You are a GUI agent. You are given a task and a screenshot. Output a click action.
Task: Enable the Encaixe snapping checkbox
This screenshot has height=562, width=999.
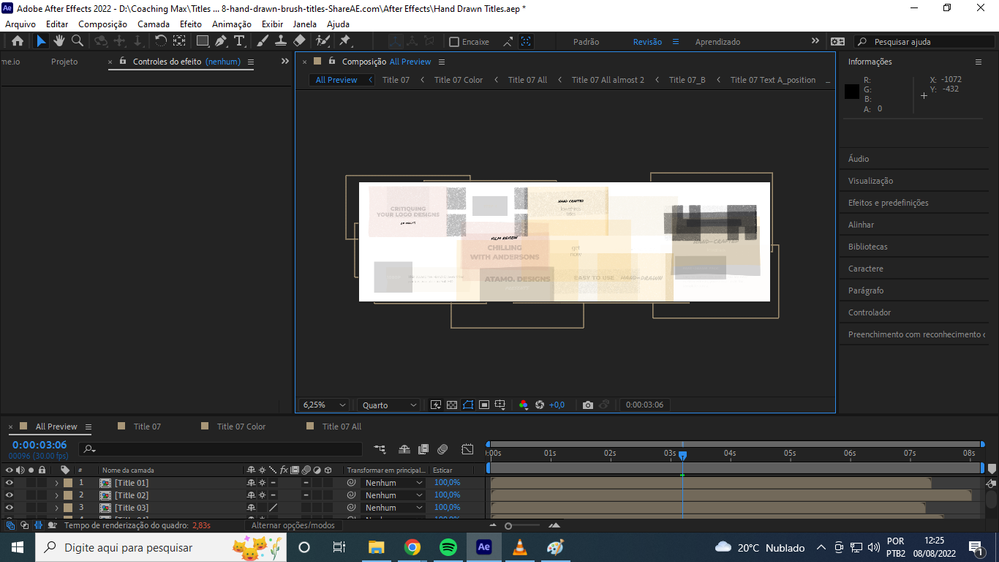454,41
